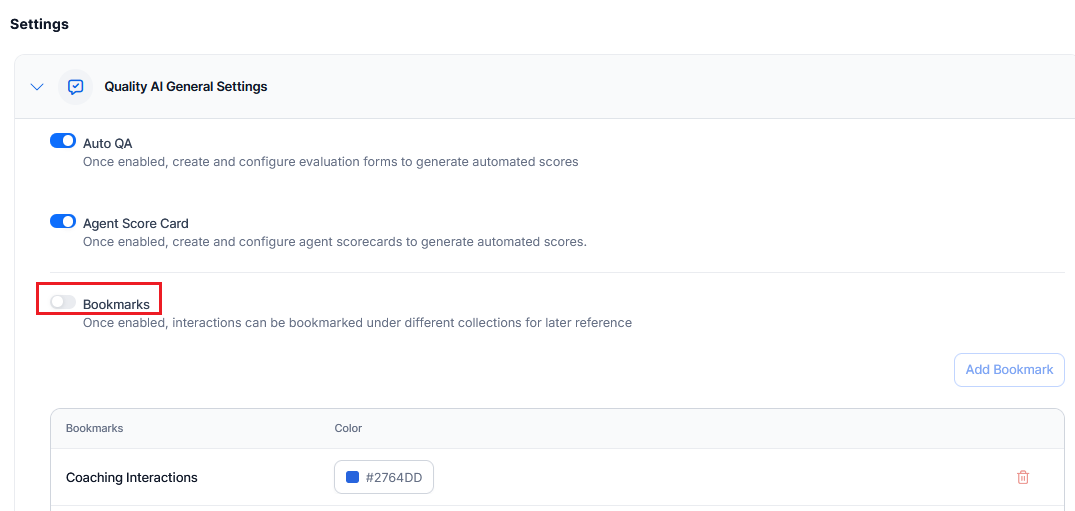Delete the Coaching Interactions bookmark
This screenshot has width=1075, height=511.
pyautogui.click(x=1022, y=478)
